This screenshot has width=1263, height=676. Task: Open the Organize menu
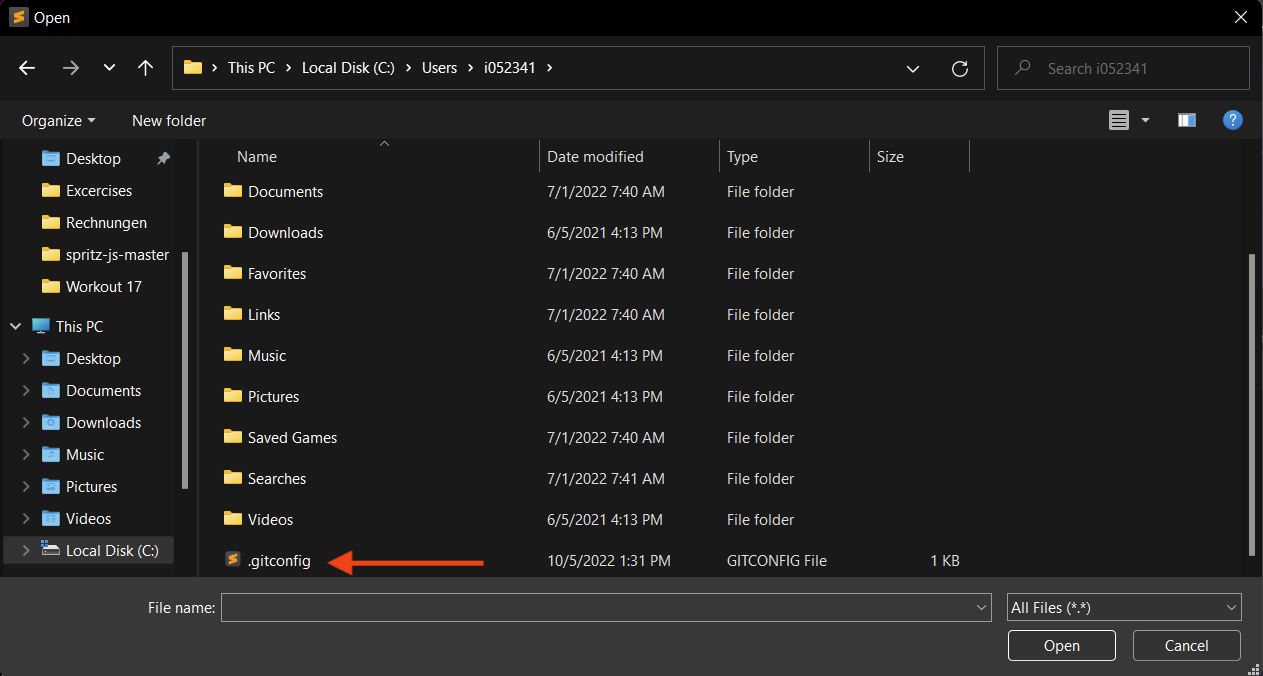pyautogui.click(x=58, y=120)
